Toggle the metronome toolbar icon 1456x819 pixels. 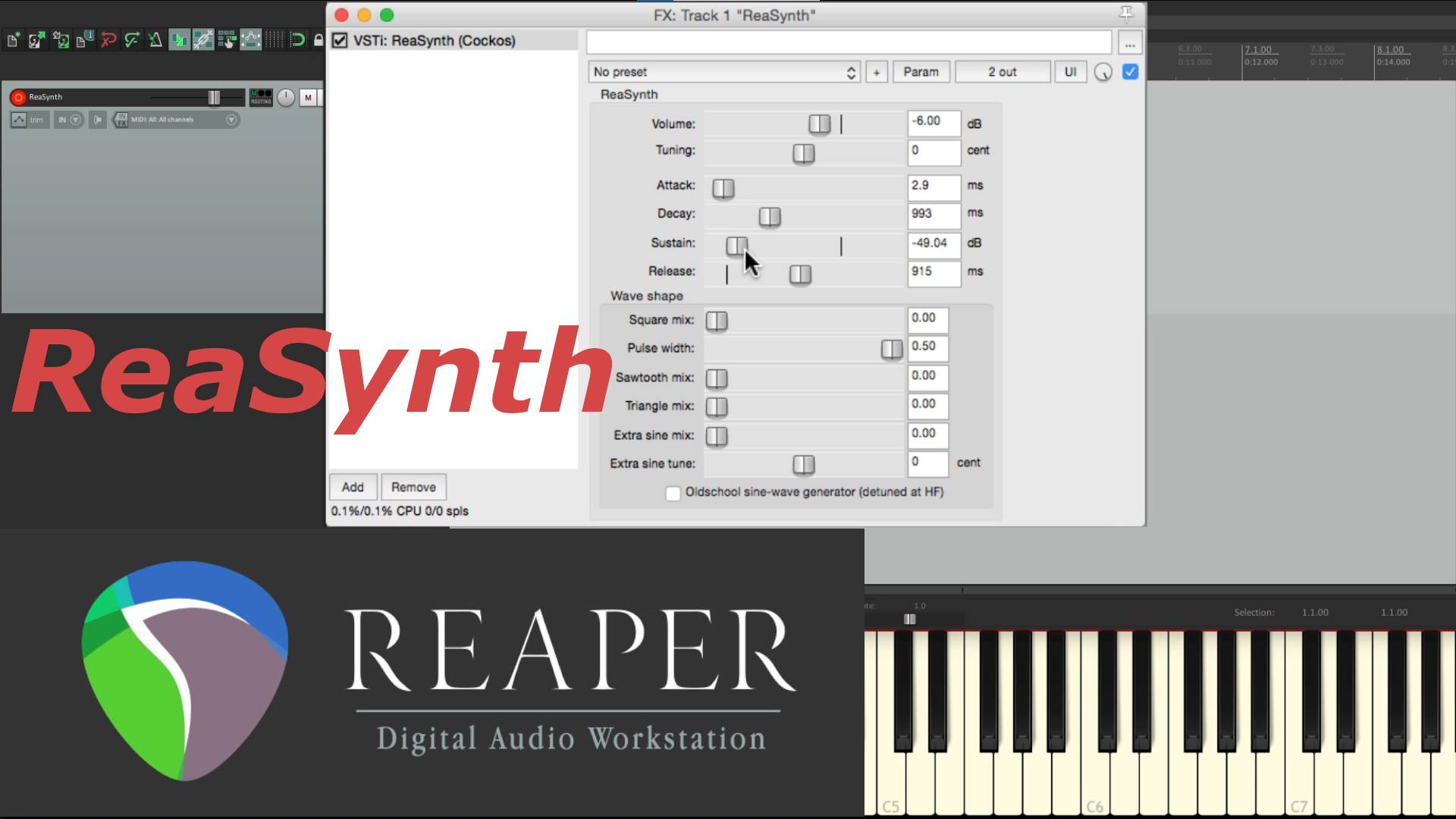[x=155, y=39]
